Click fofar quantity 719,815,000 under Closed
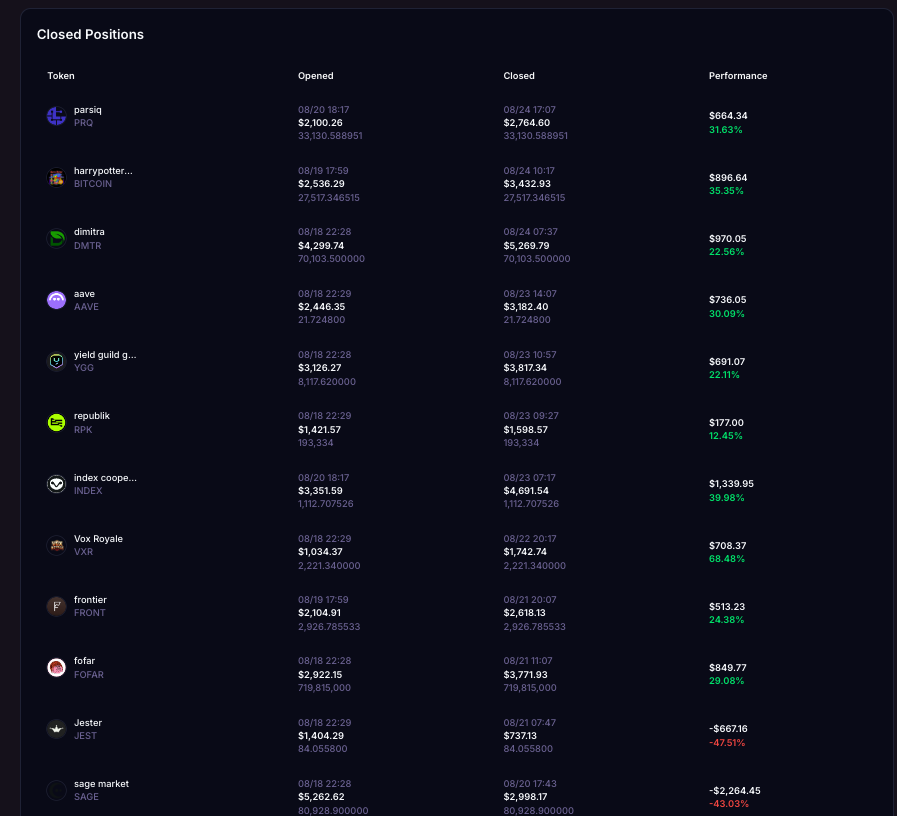Image resolution: width=897 pixels, height=816 pixels. point(530,688)
